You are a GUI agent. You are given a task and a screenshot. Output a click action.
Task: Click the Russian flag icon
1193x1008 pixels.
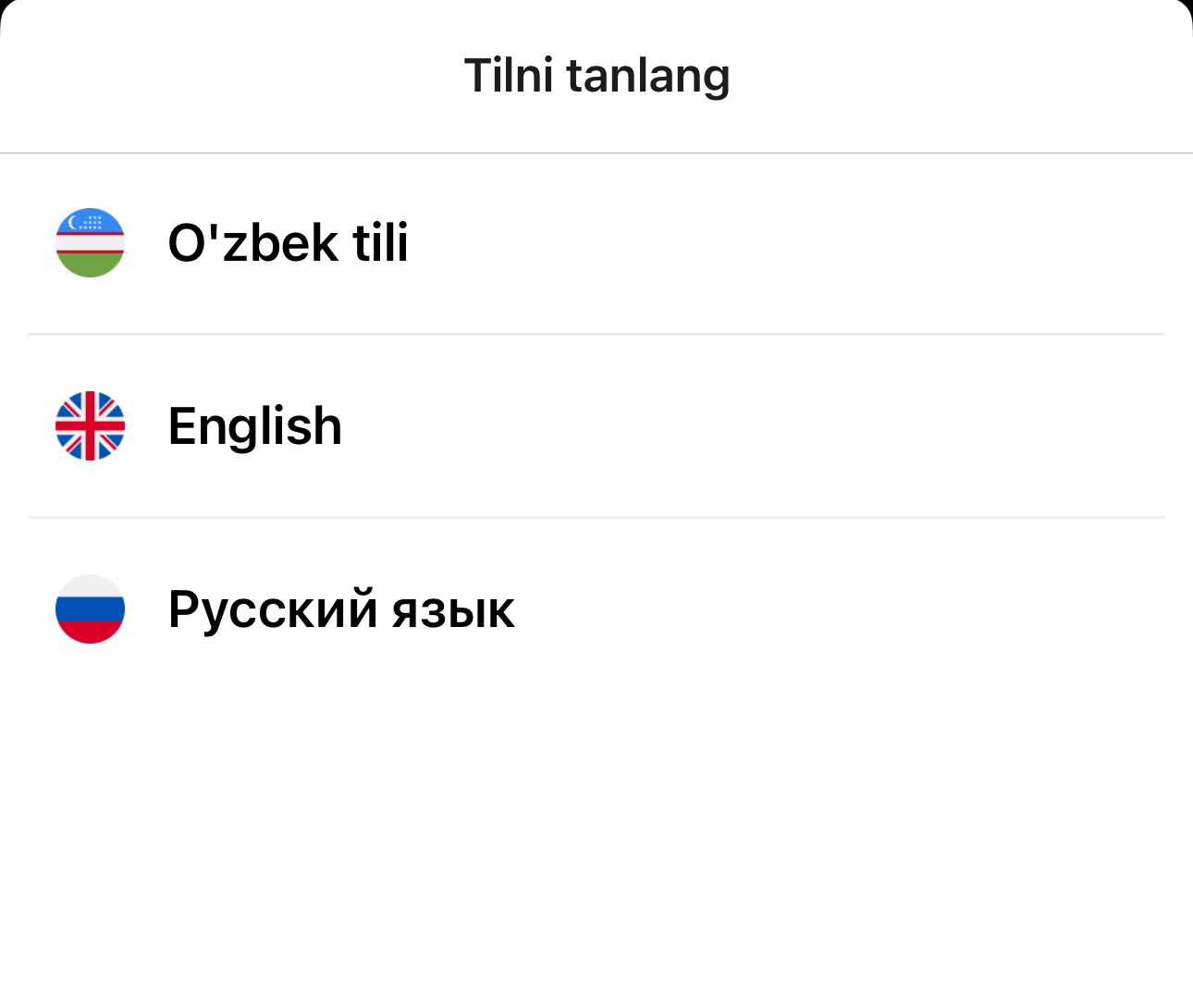click(x=90, y=608)
